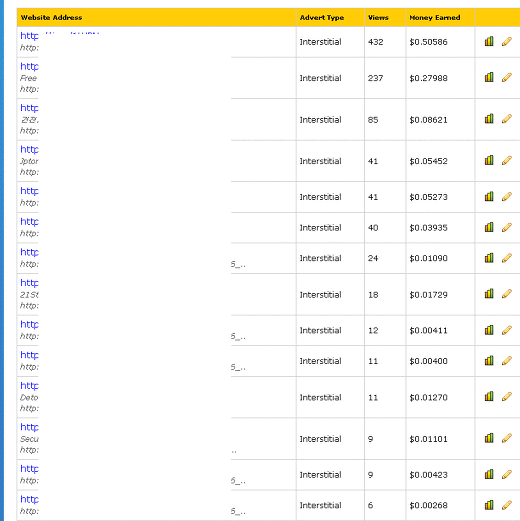Edit the entry earning $0.01090
The height and width of the screenshot is (521, 520).
click(x=507, y=258)
